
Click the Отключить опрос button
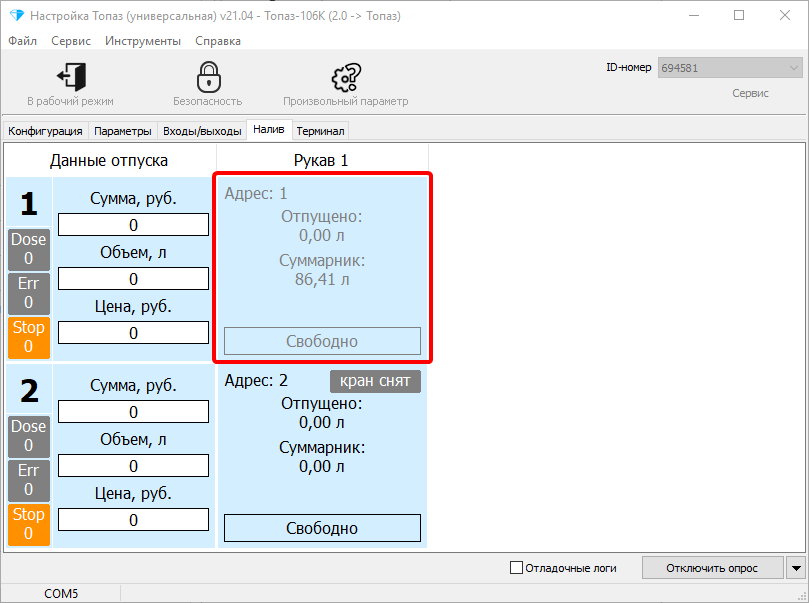(712, 568)
